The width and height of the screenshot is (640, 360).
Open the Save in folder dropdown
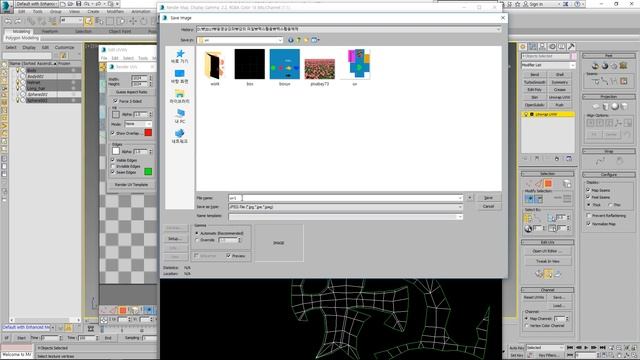tap(280, 40)
